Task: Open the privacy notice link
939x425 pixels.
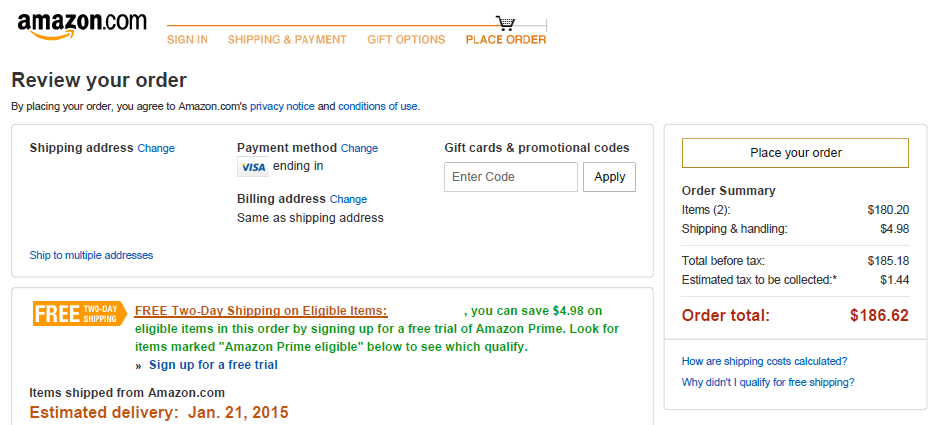Action: 282,106
